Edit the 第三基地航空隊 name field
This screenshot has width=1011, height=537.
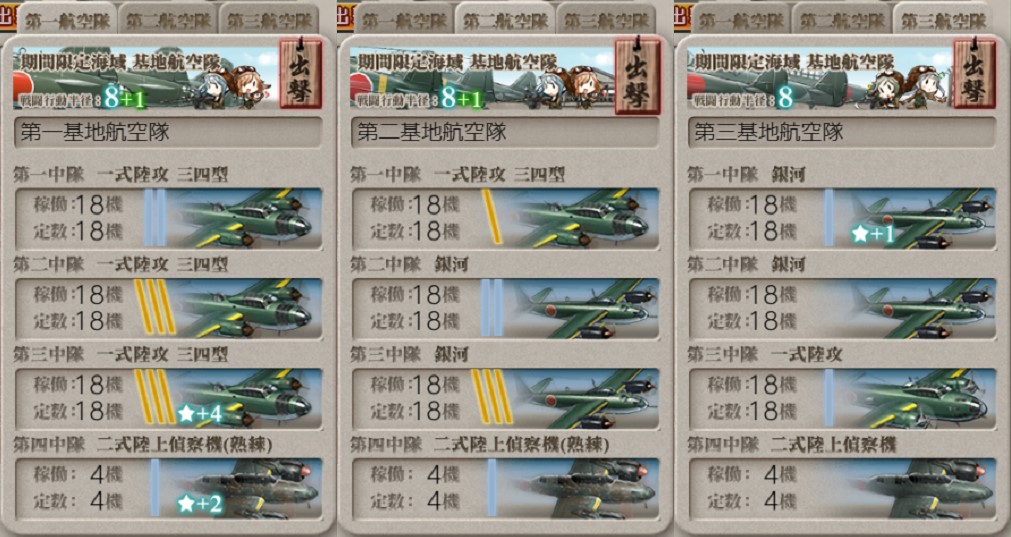(843, 133)
